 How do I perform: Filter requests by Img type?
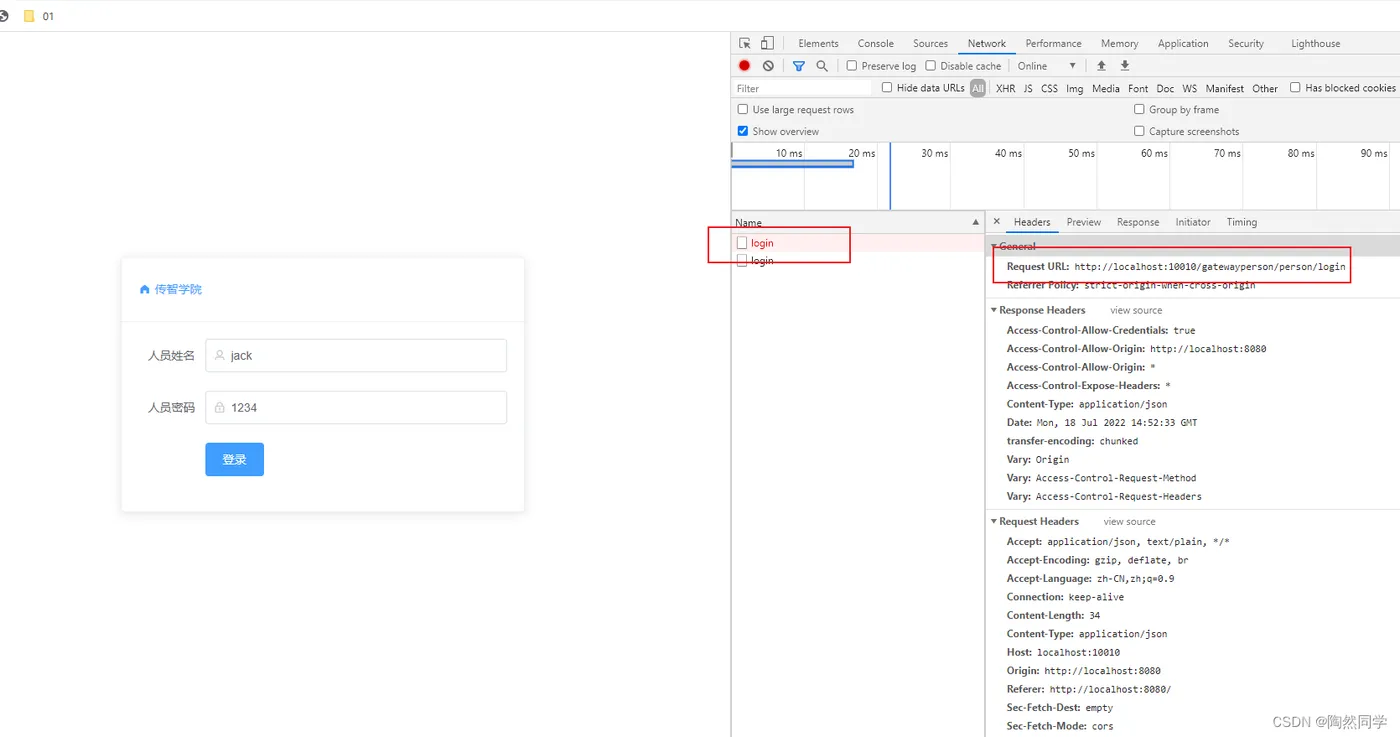pyautogui.click(x=1075, y=88)
